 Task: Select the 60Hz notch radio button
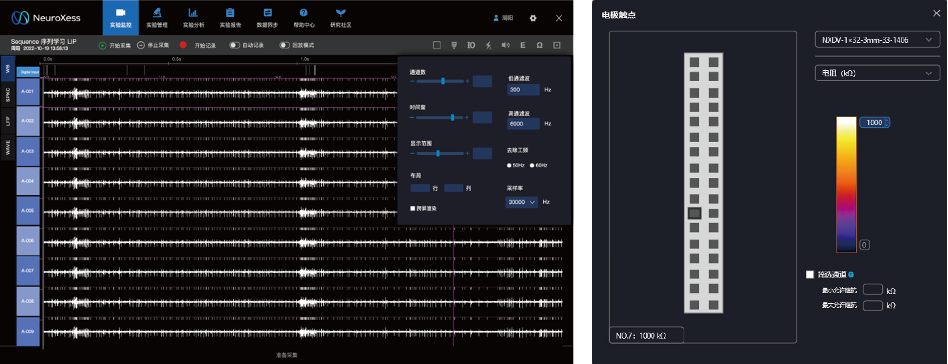click(x=533, y=165)
